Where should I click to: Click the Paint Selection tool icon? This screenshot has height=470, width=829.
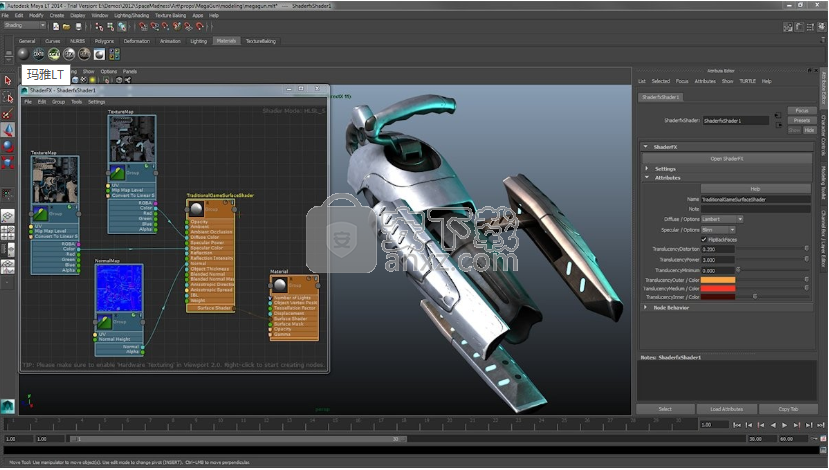point(8,114)
